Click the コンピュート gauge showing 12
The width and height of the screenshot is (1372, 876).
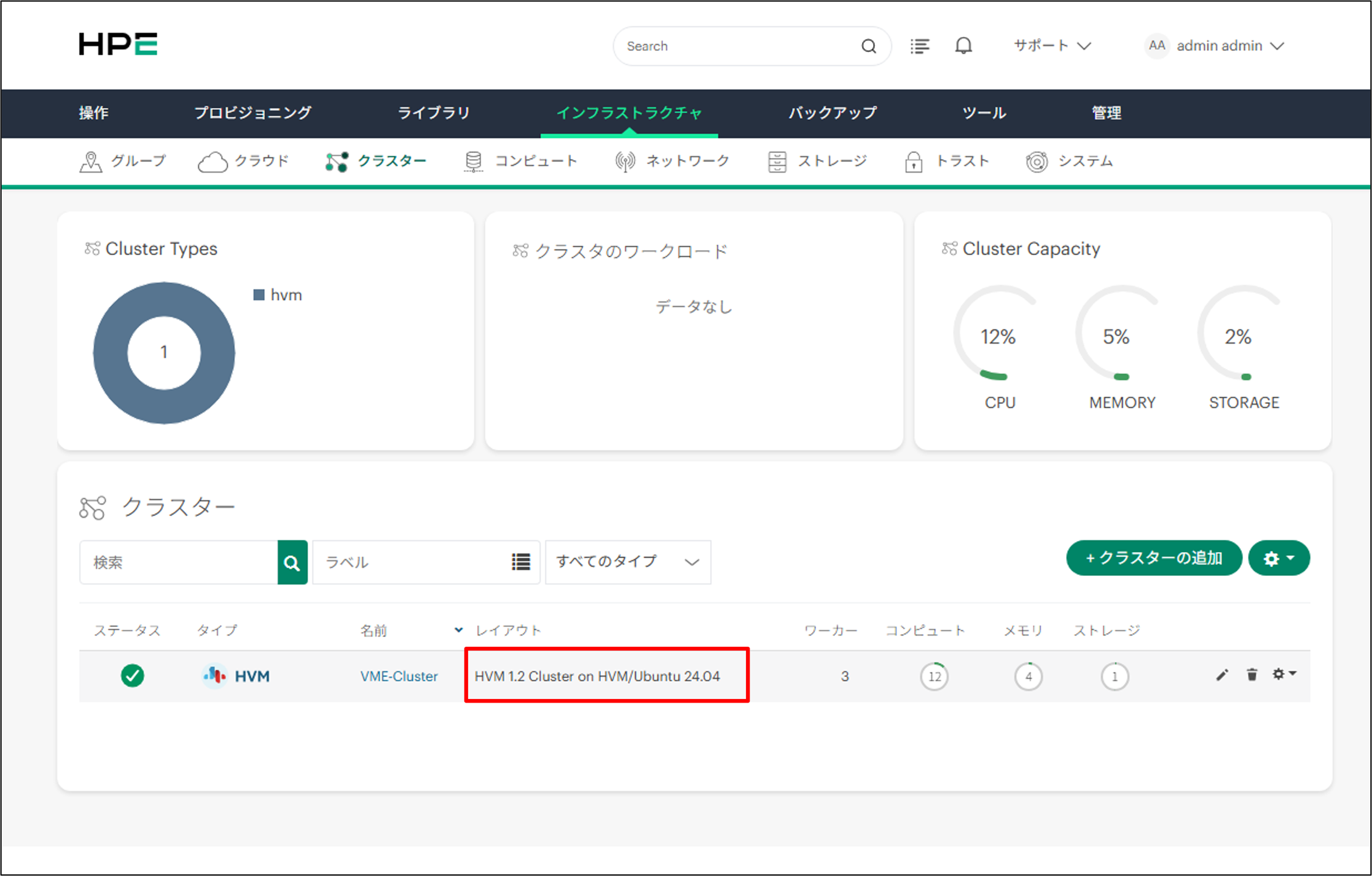[x=934, y=676]
